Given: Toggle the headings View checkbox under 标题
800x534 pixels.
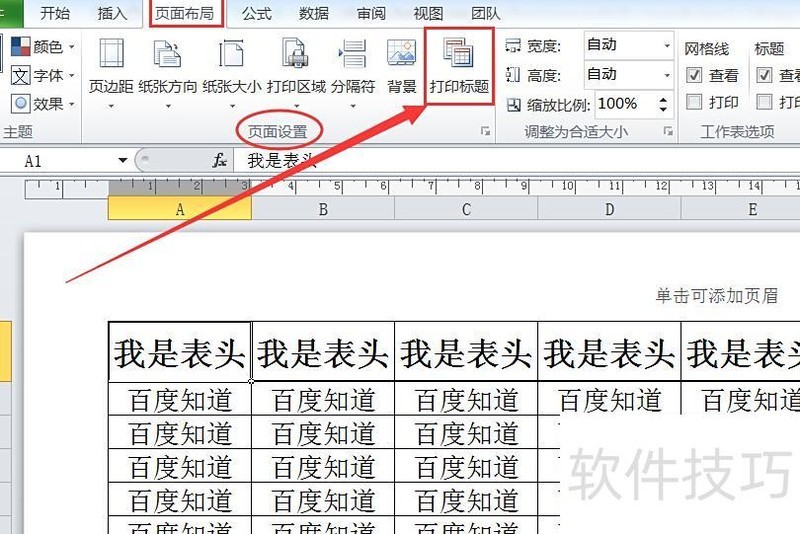Looking at the screenshot, I should [x=765, y=75].
